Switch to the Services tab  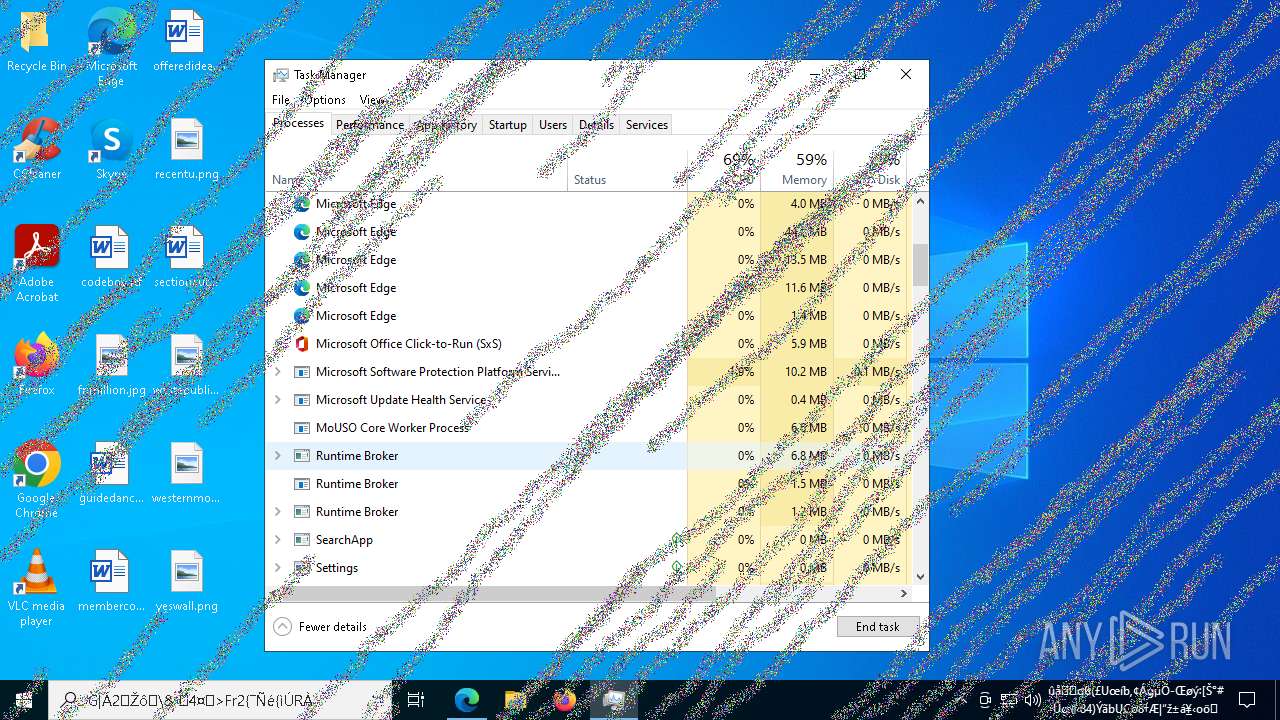[647, 125]
